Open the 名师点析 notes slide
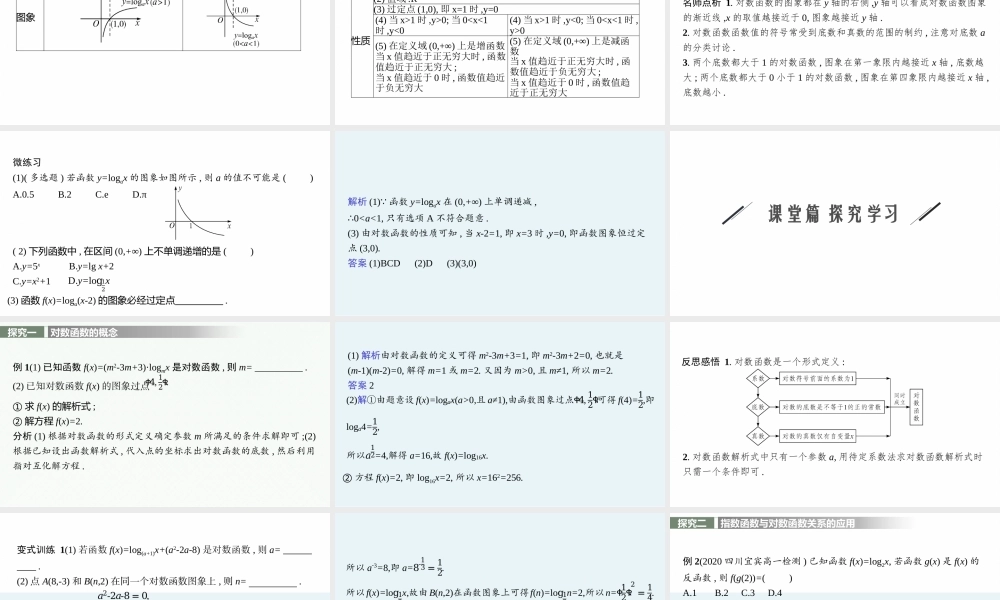 (x=834, y=62)
